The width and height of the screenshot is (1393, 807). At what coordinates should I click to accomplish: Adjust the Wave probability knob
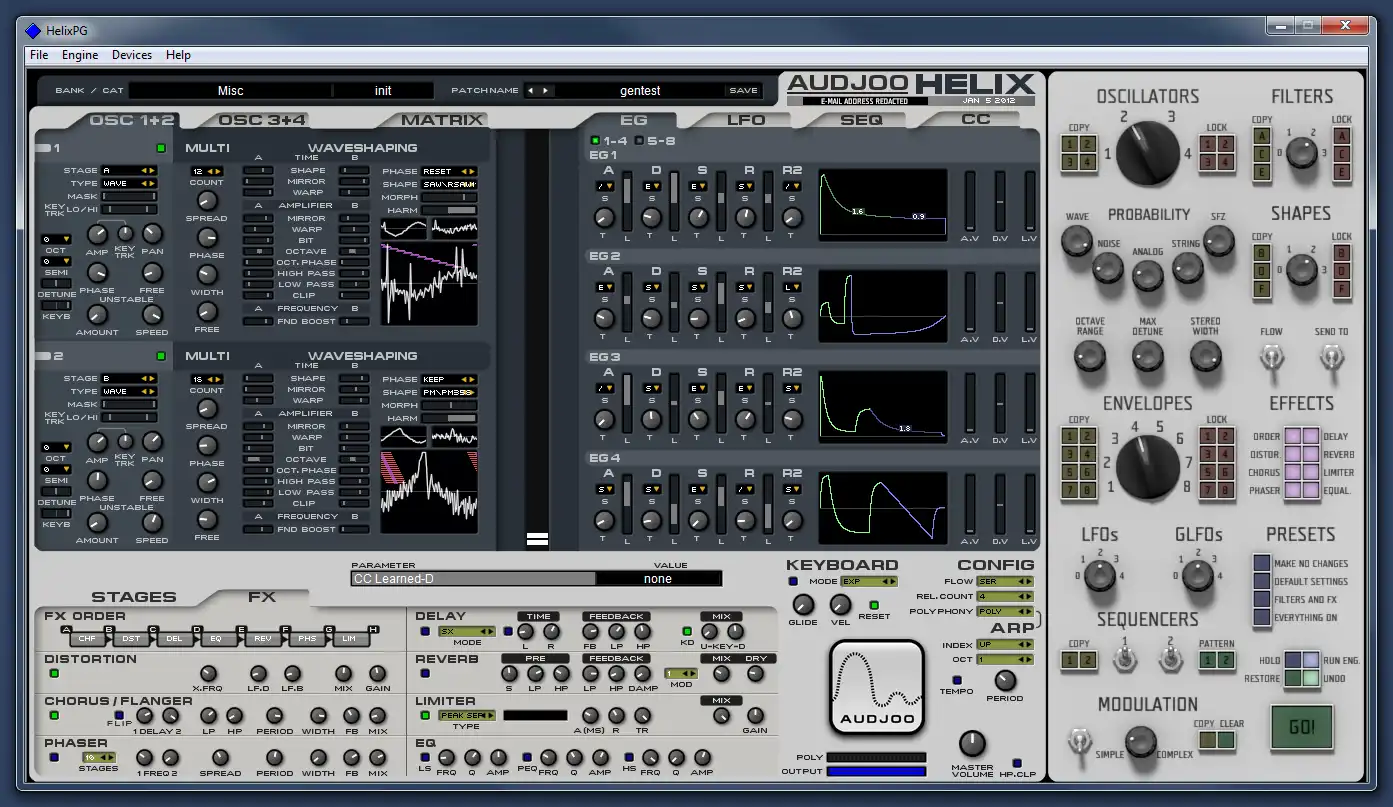(x=1076, y=239)
